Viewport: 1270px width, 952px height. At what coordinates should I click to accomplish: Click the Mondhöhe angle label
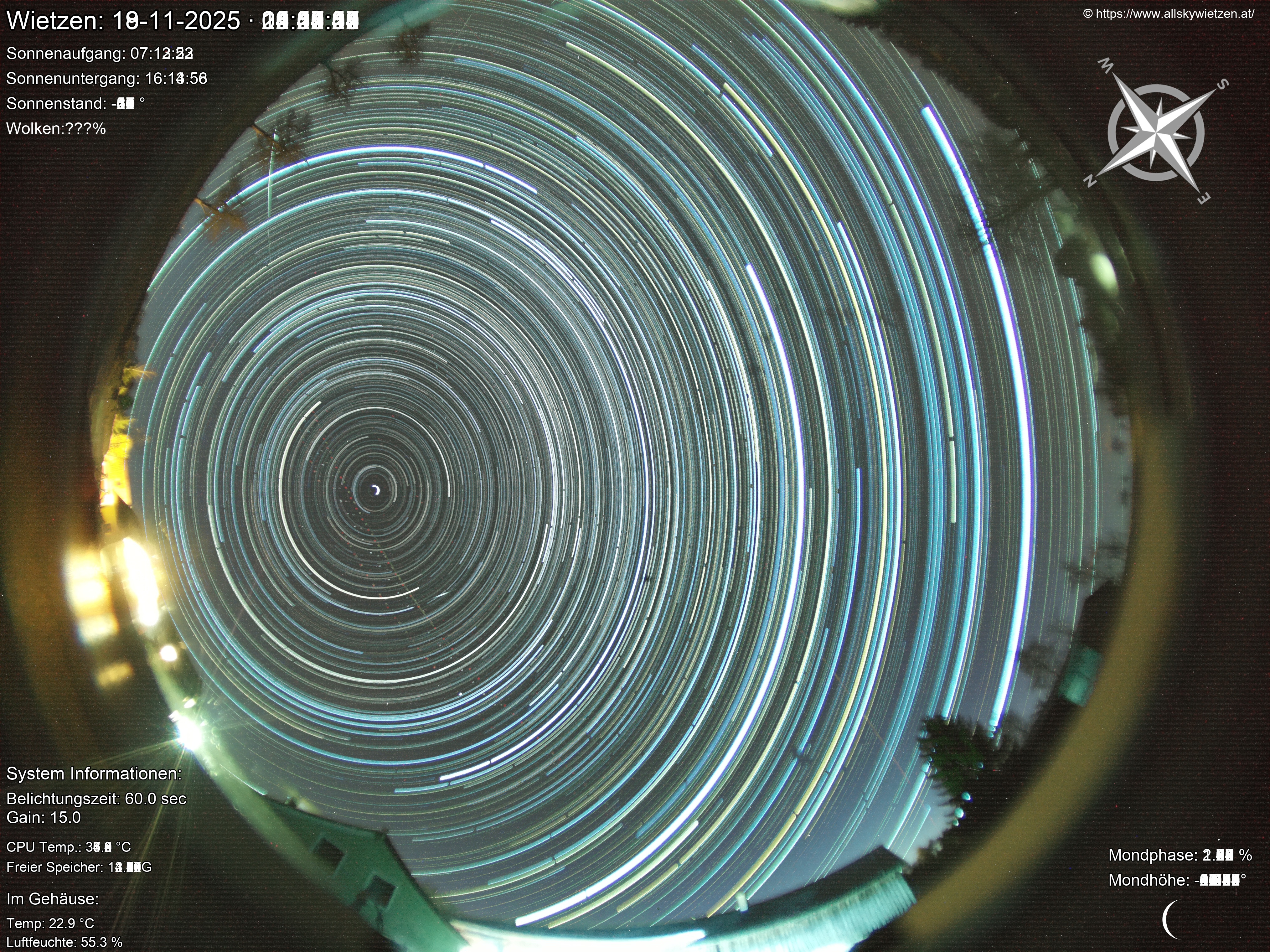[x=1177, y=880]
